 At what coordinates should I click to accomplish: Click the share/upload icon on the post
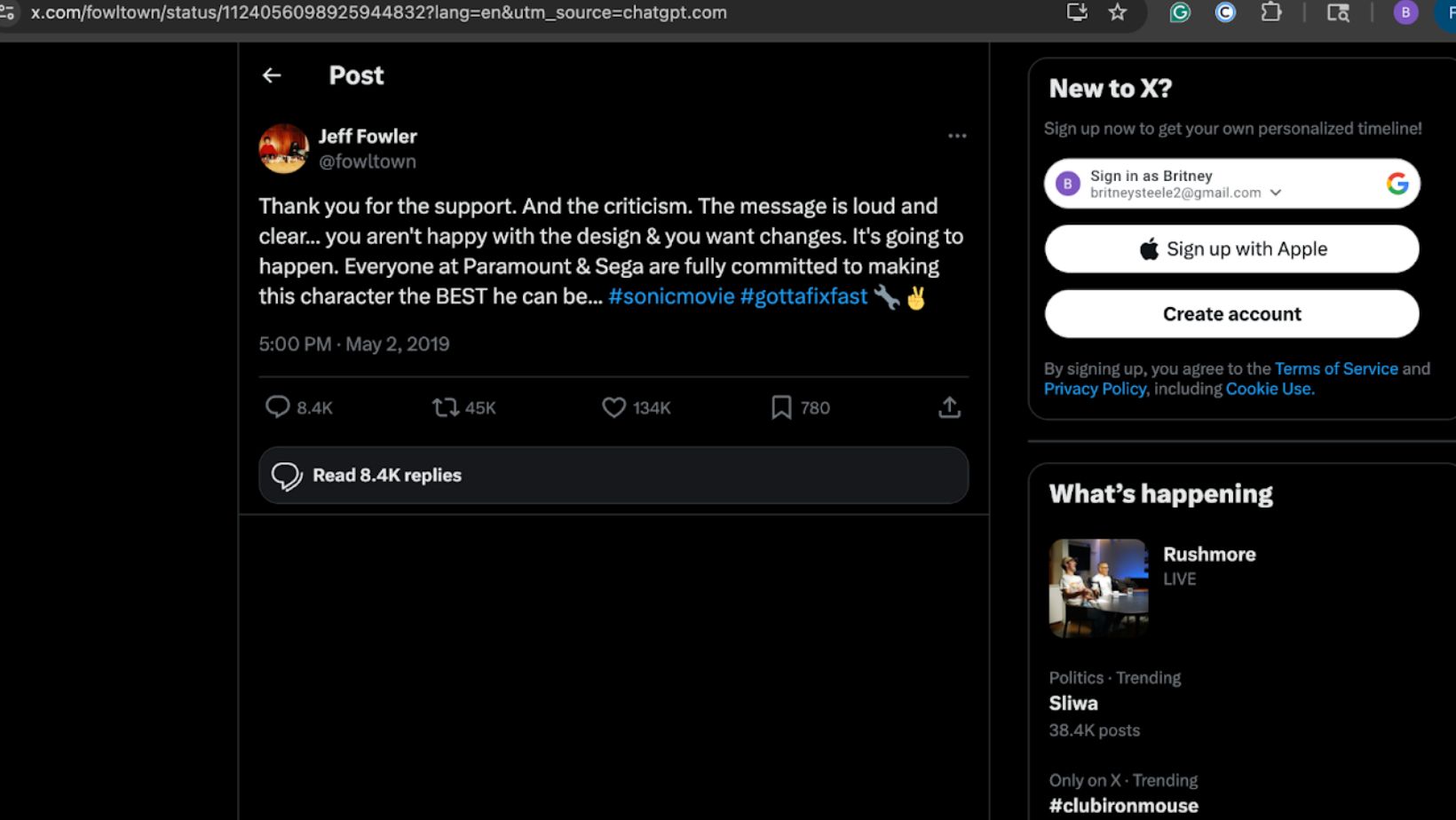(949, 407)
